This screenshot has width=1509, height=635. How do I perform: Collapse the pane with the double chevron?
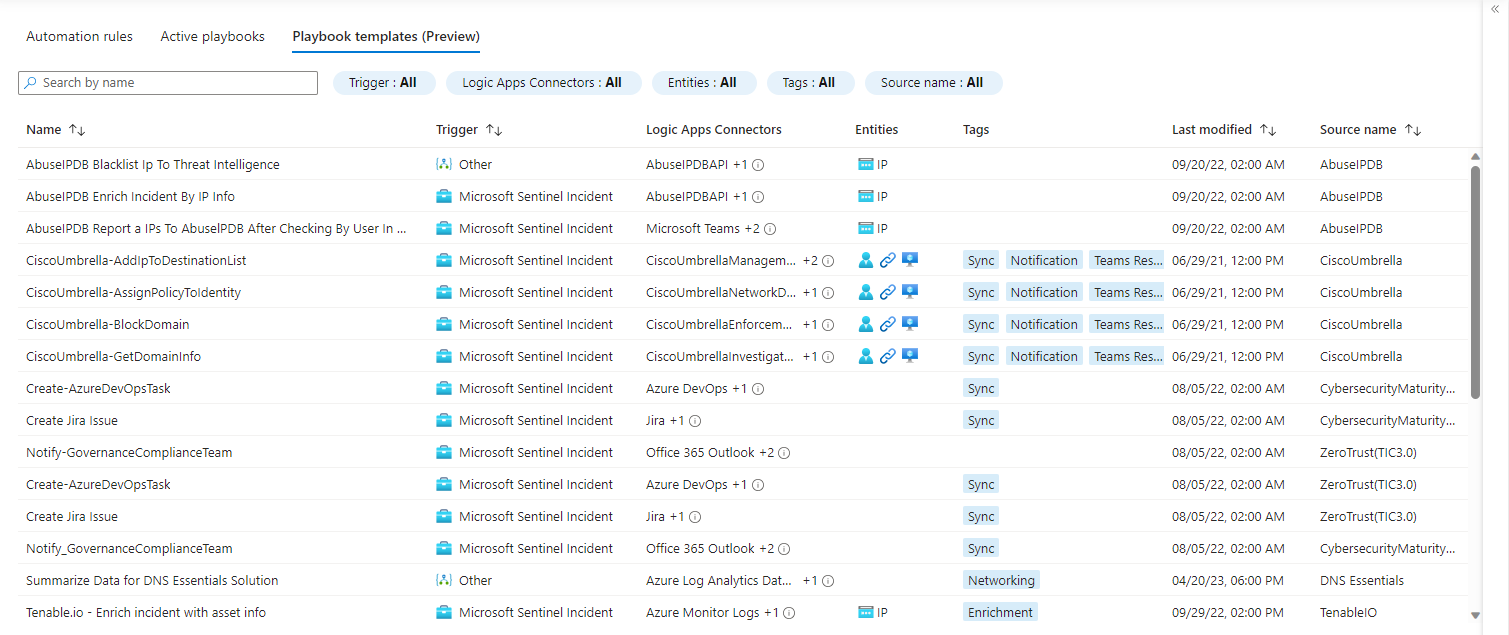pyautogui.click(x=1495, y=9)
